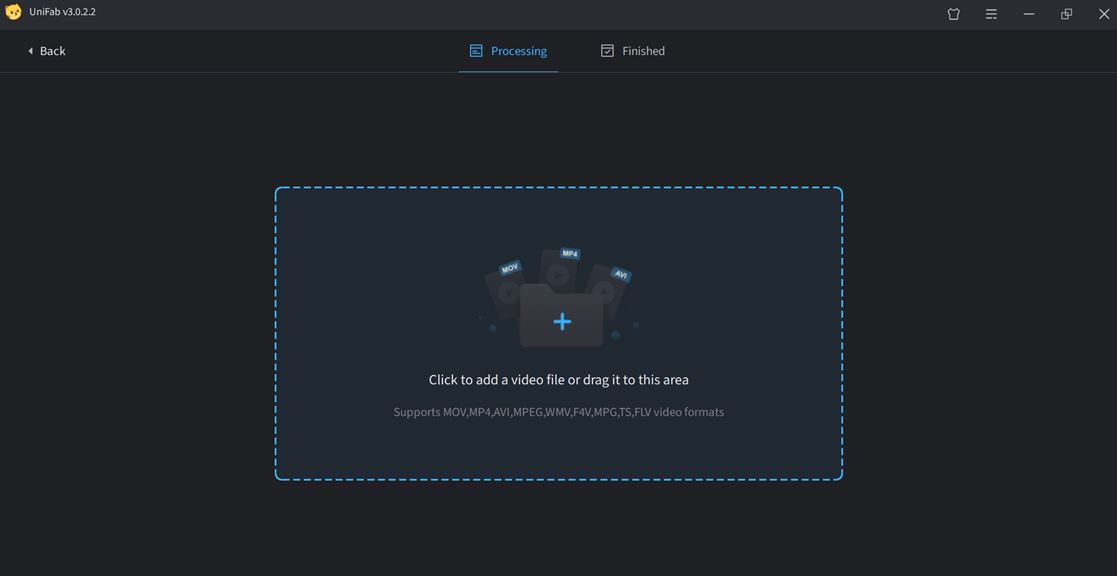
Task: Click the Processing tab list icon
Action: click(476, 51)
